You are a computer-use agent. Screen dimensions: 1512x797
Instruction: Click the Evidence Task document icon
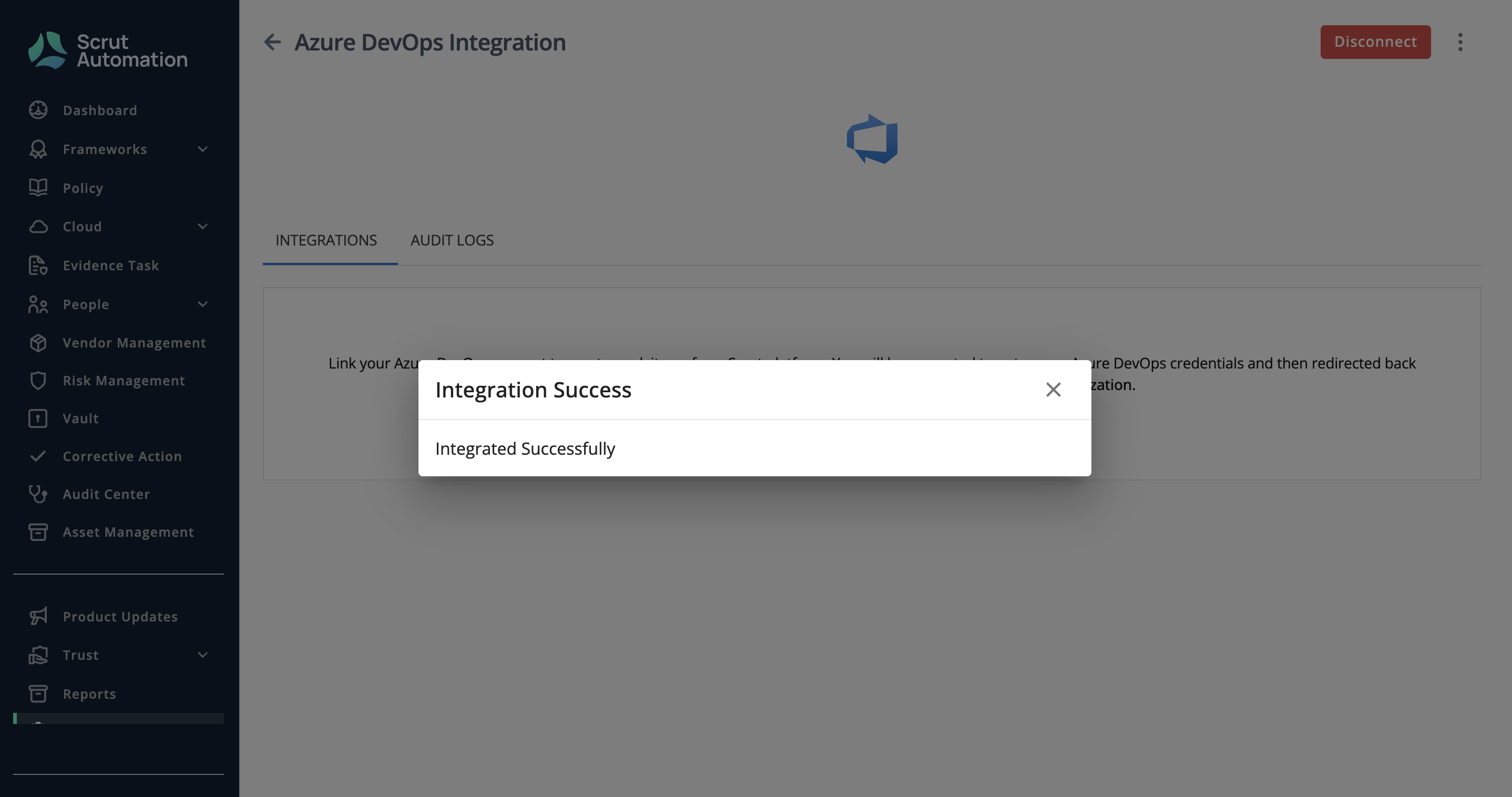tap(38, 265)
